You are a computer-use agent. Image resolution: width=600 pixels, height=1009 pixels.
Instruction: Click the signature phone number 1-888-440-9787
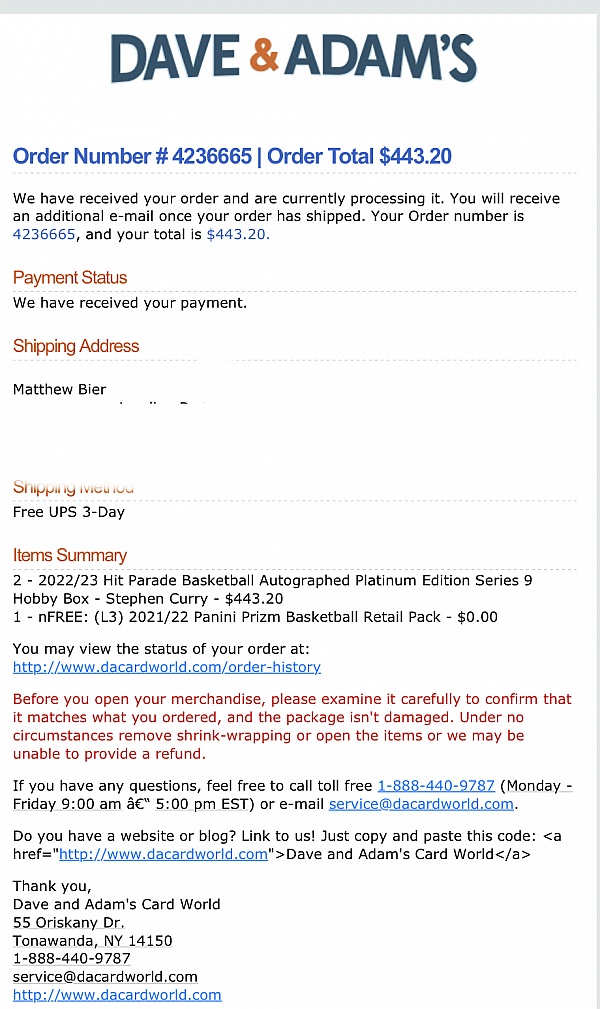[x=71, y=958]
